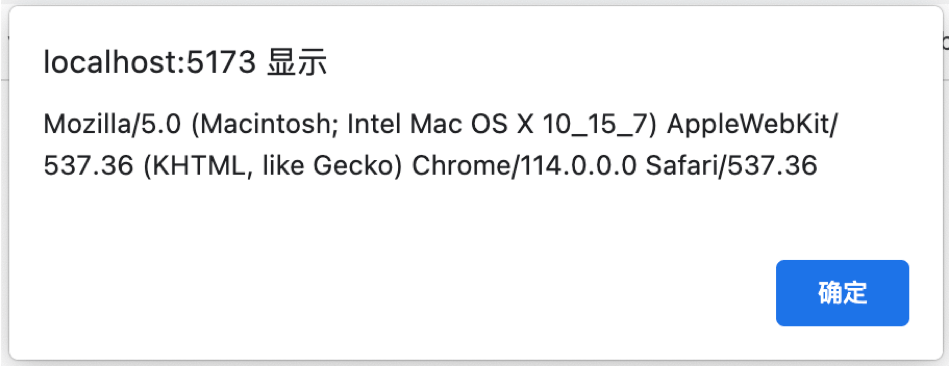The width and height of the screenshot is (949, 366).
Task: Click the 'AppleWebKit/' text
Action: [750, 125]
